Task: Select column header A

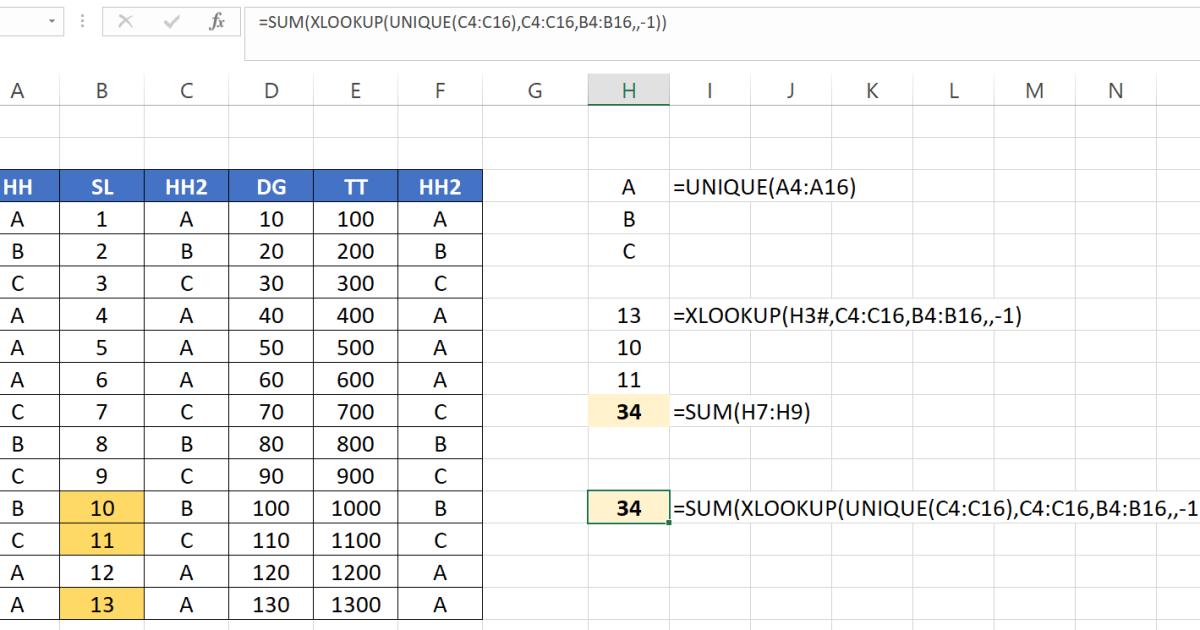Action: click(x=17, y=90)
